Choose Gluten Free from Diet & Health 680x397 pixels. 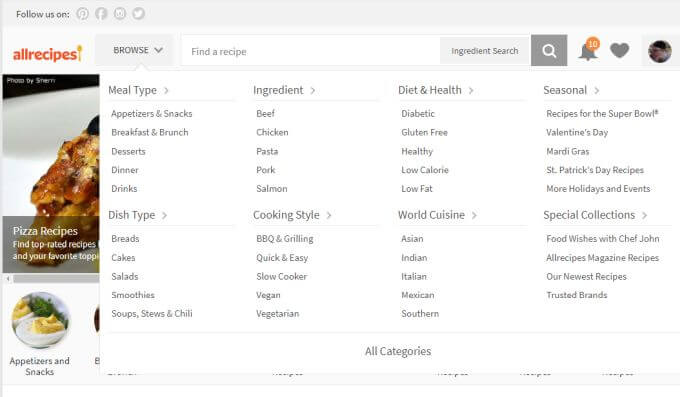coord(424,132)
